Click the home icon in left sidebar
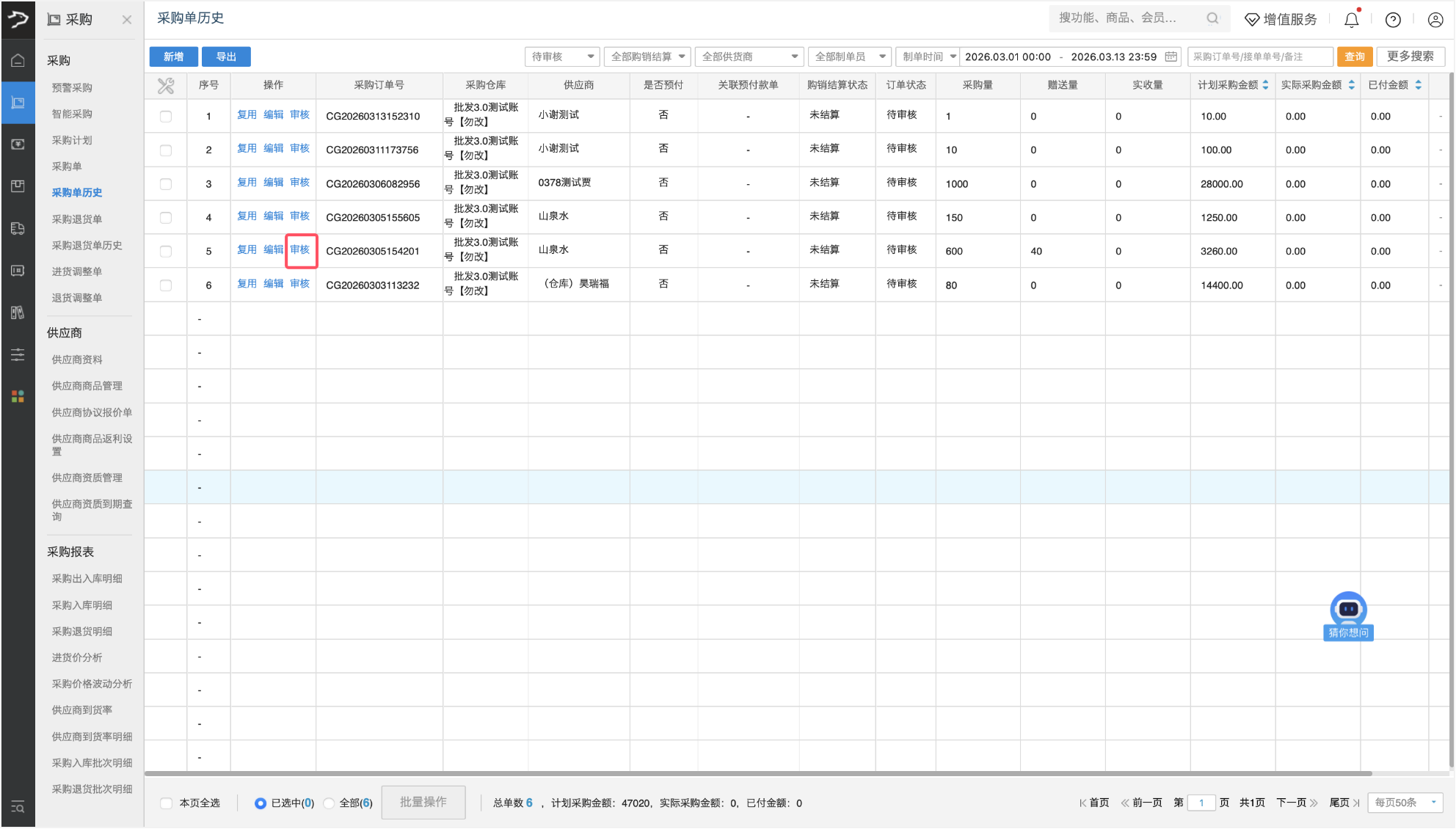Screen dimensions: 1456x829 pyautogui.click(x=18, y=60)
